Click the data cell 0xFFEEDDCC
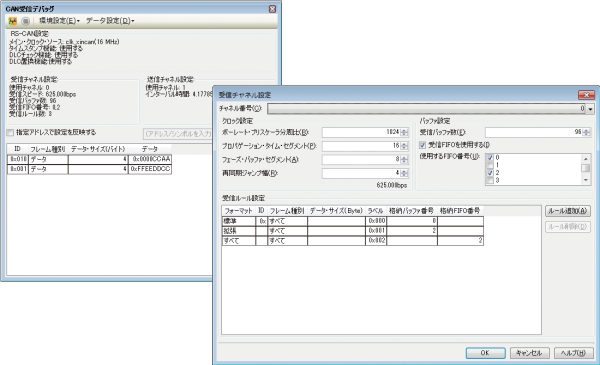This screenshot has height=365, width=600. coord(150,169)
